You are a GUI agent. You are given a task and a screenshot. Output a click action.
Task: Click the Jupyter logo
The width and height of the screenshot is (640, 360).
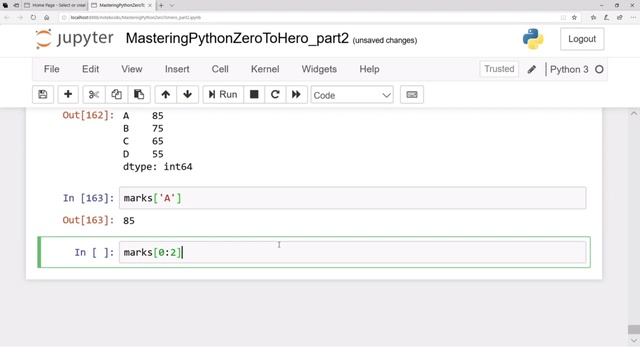click(x=74, y=39)
